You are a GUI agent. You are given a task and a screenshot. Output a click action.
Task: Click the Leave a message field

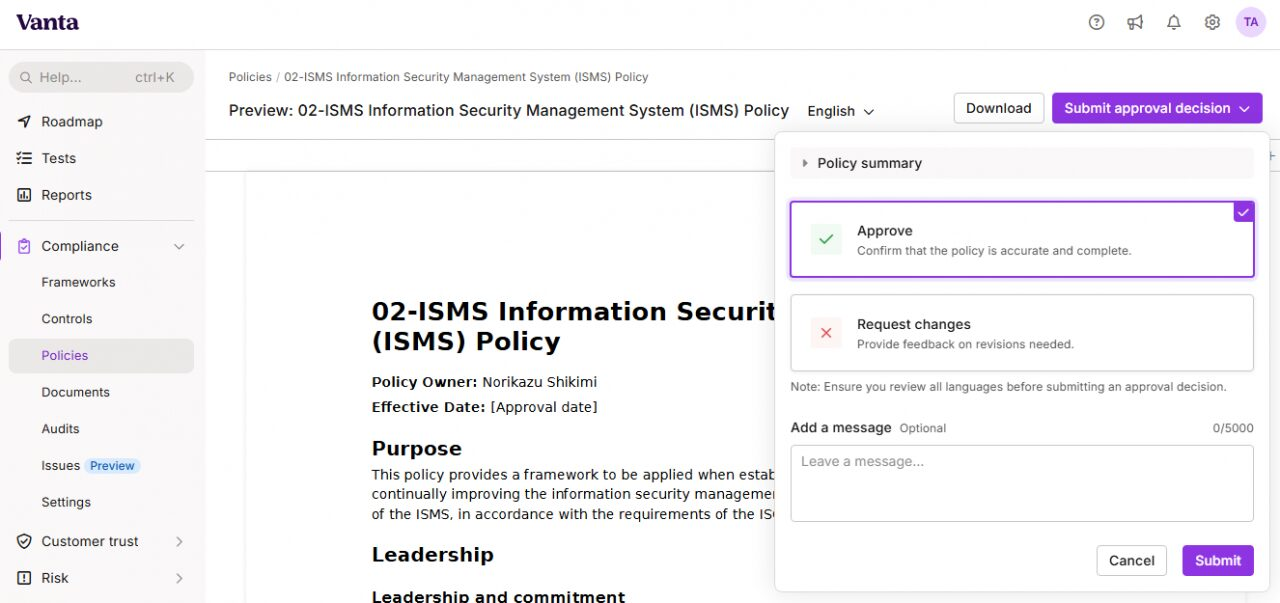(1022, 483)
